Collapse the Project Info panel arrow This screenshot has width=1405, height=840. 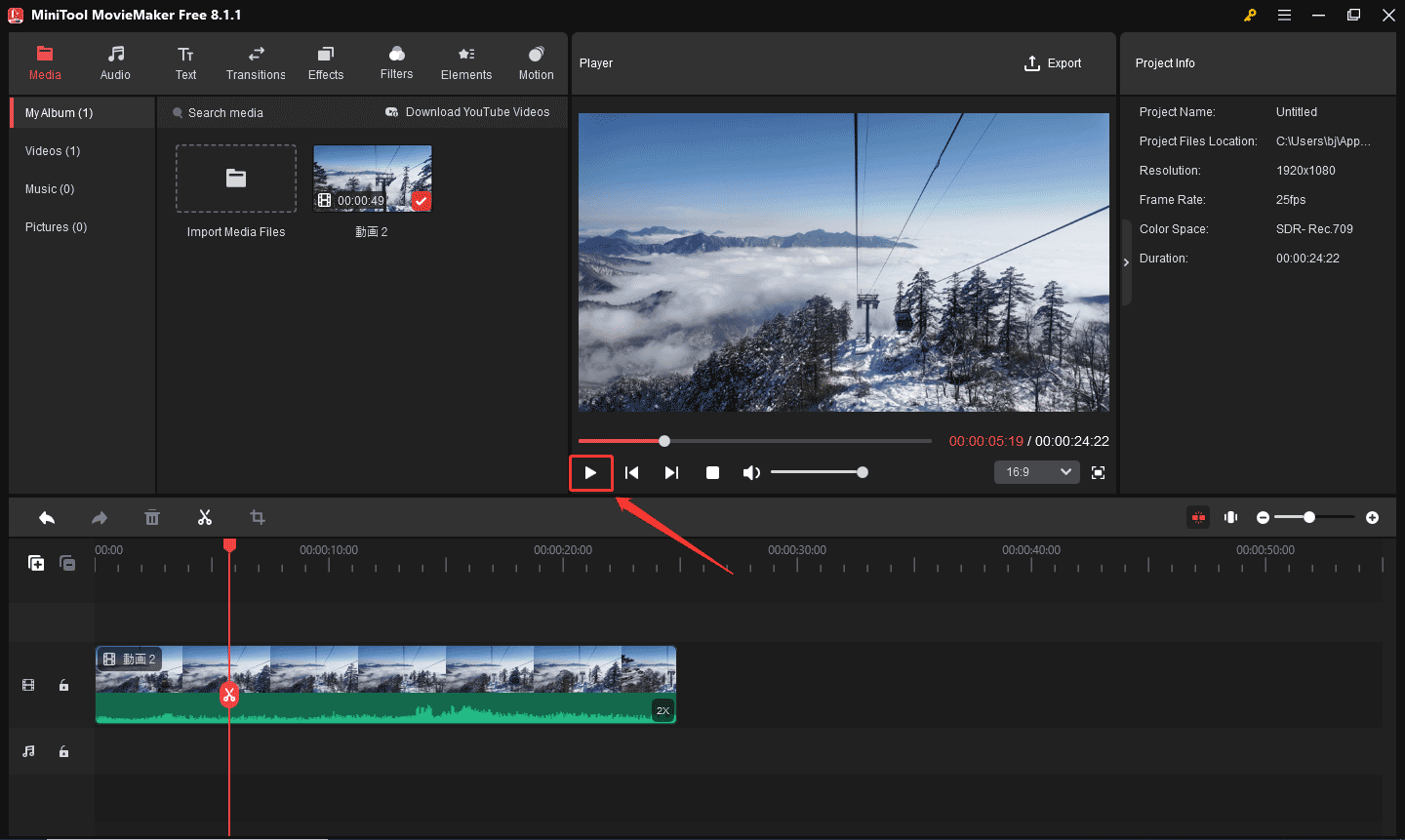tap(1126, 262)
